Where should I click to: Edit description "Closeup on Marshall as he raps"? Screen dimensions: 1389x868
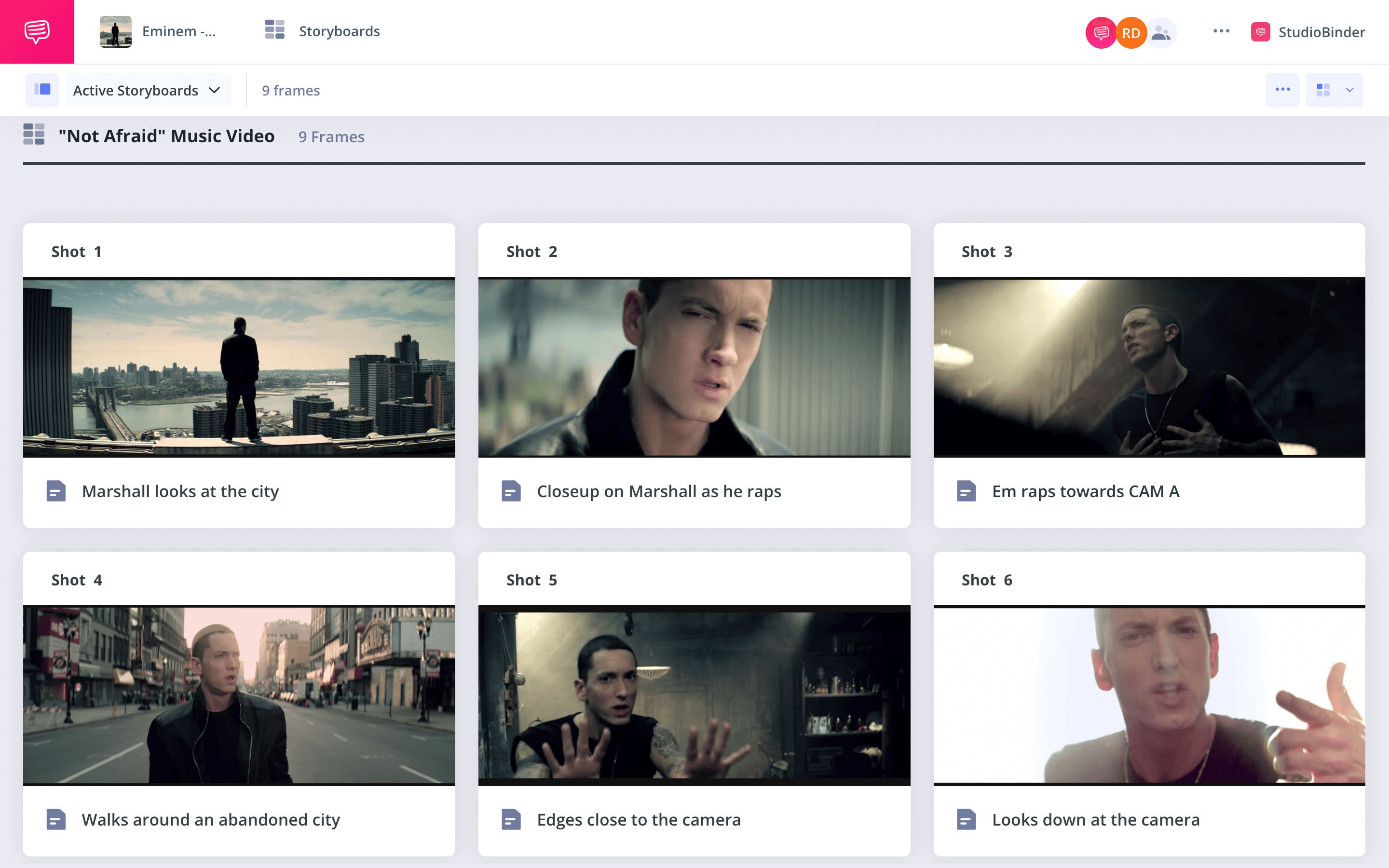(x=659, y=491)
